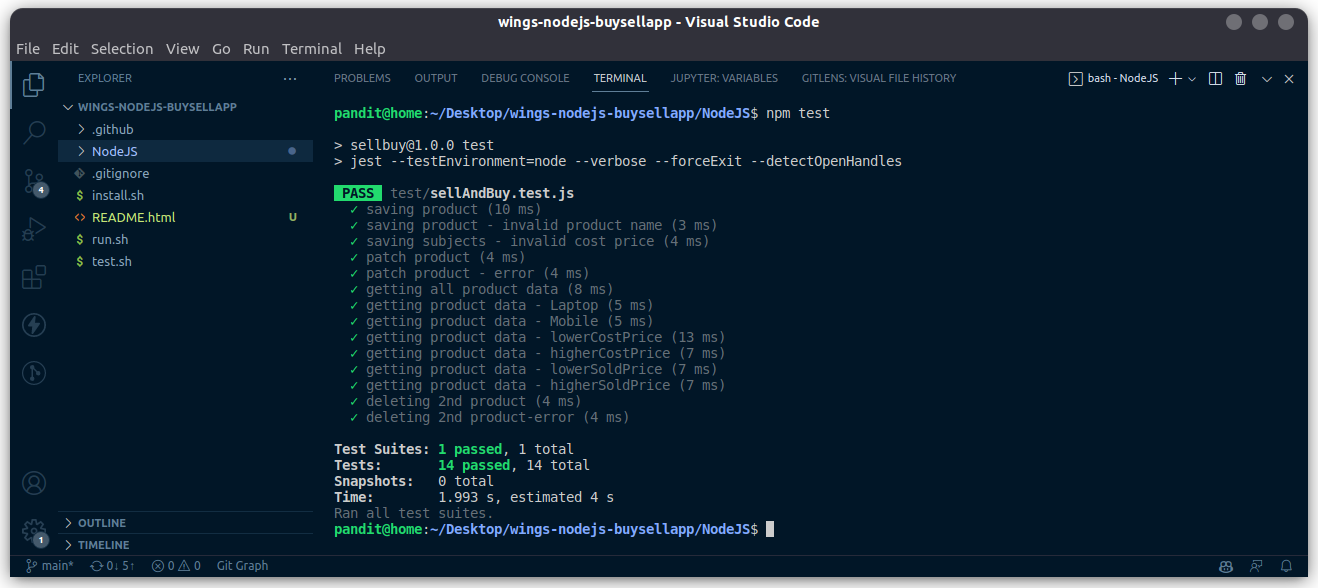
Task: Open Explorer more actions ellipsis
Action: tap(290, 78)
